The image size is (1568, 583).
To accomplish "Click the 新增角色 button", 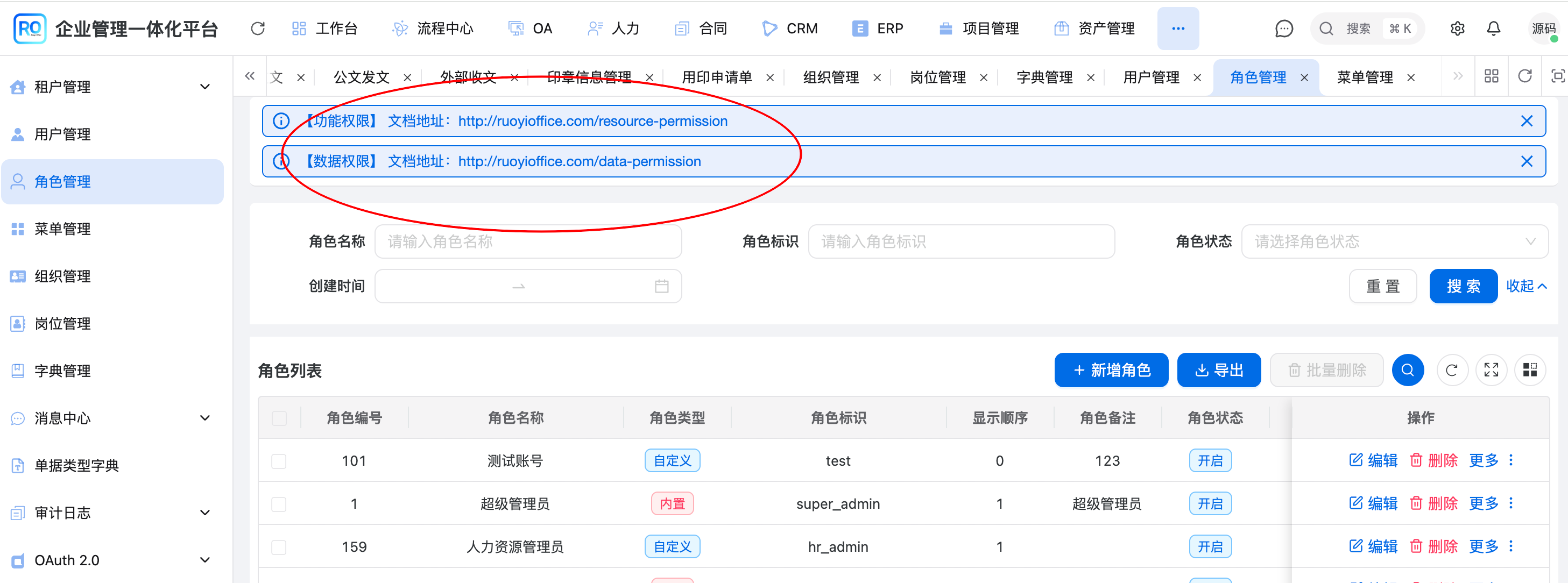I will point(1111,370).
